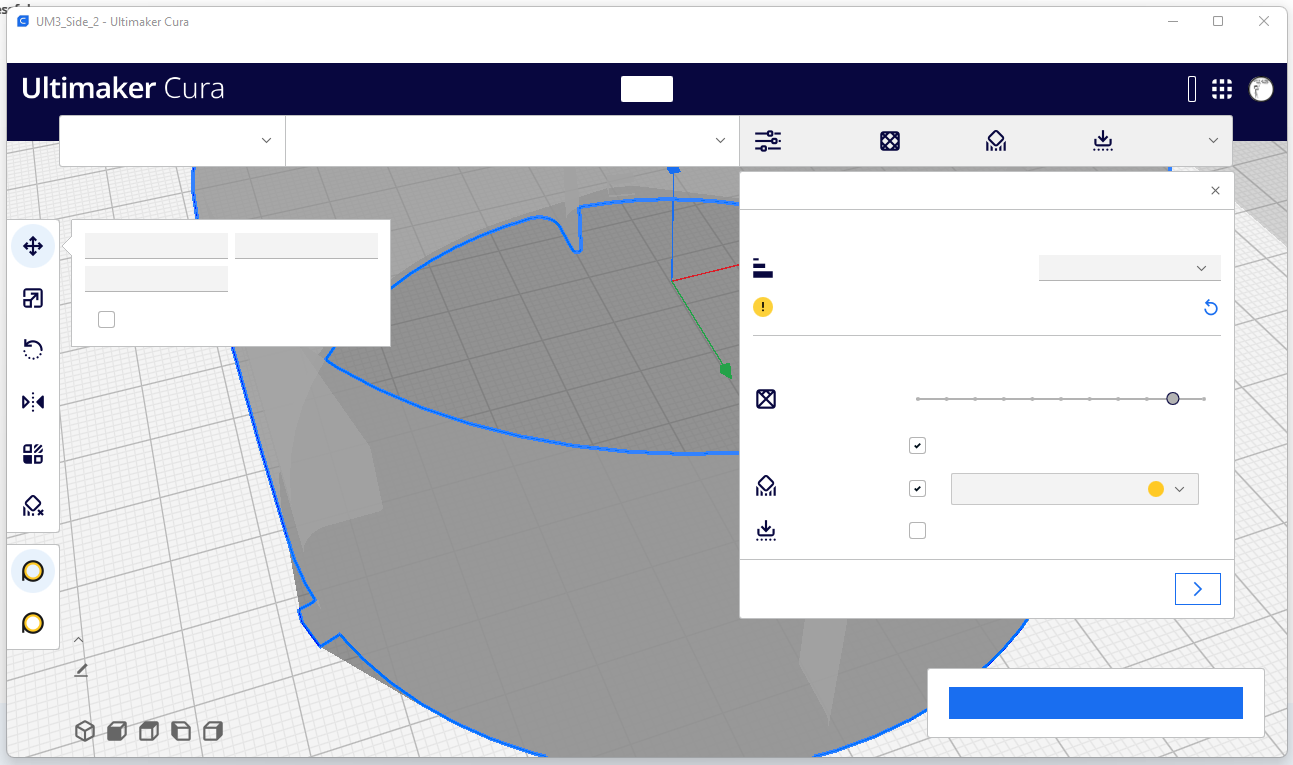Open the Per Model Settings tool
This screenshot has width=1293, height=765.
tap(33, 453)
